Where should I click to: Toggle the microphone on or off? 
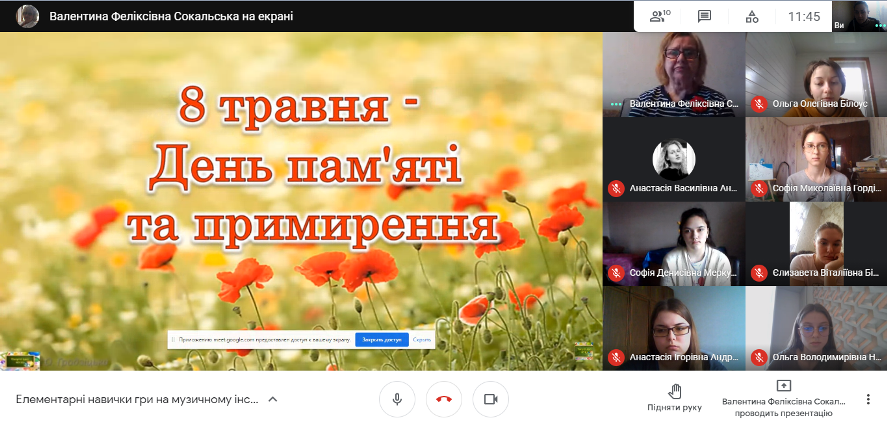pyautogui.click(x=397, y=399)
